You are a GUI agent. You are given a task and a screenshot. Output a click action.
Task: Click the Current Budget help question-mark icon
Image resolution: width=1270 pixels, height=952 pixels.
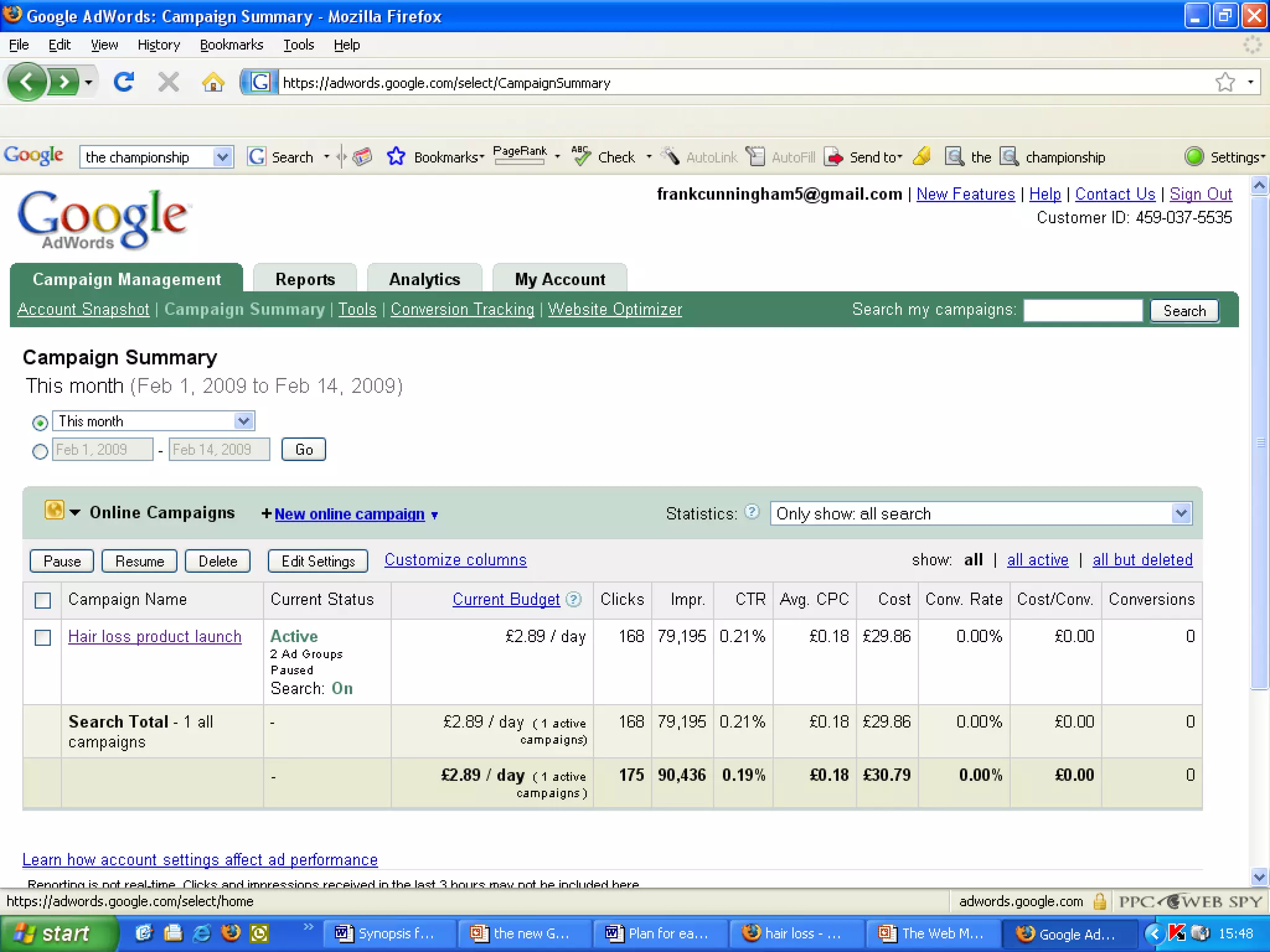(x=574, y=599)
